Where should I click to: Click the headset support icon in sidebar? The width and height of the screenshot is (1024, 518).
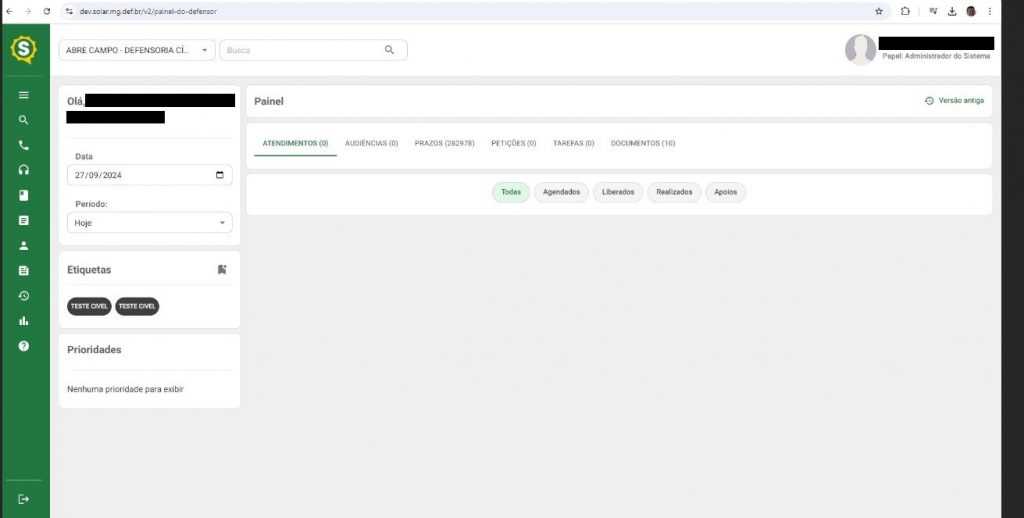pyautogui.click(x=24, y=170)
